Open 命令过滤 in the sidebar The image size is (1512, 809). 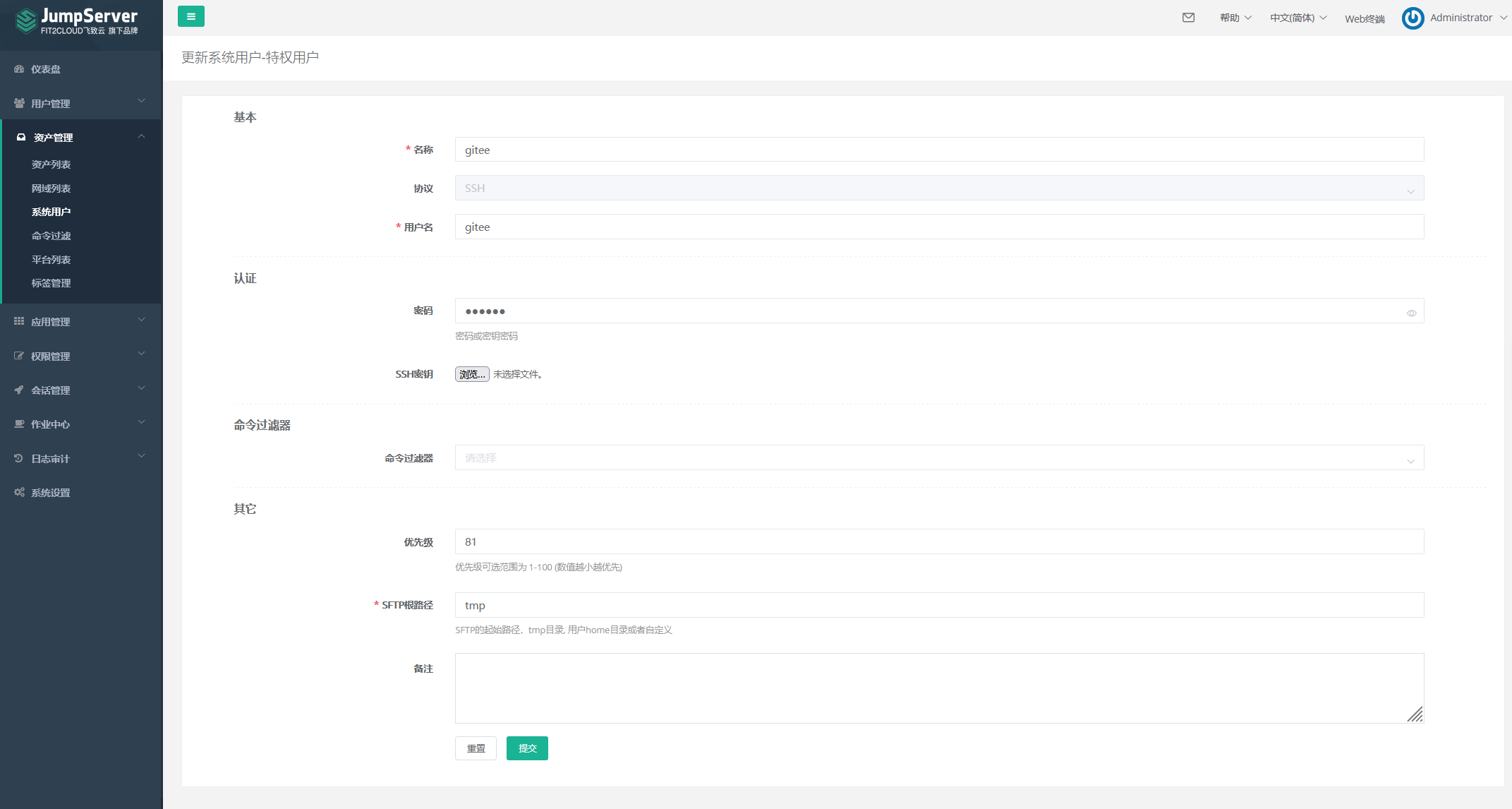click(51, 236)
